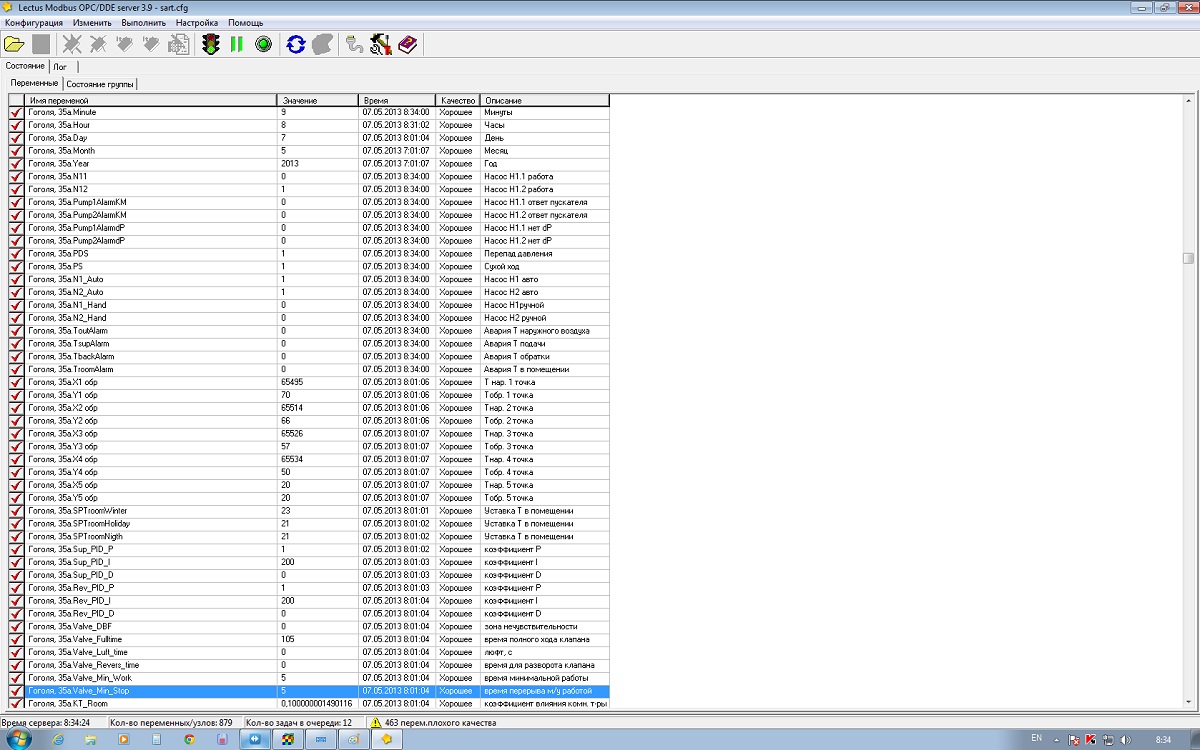
Task: Click the cable connection settings icon
Action: click(x=354, y=44)
